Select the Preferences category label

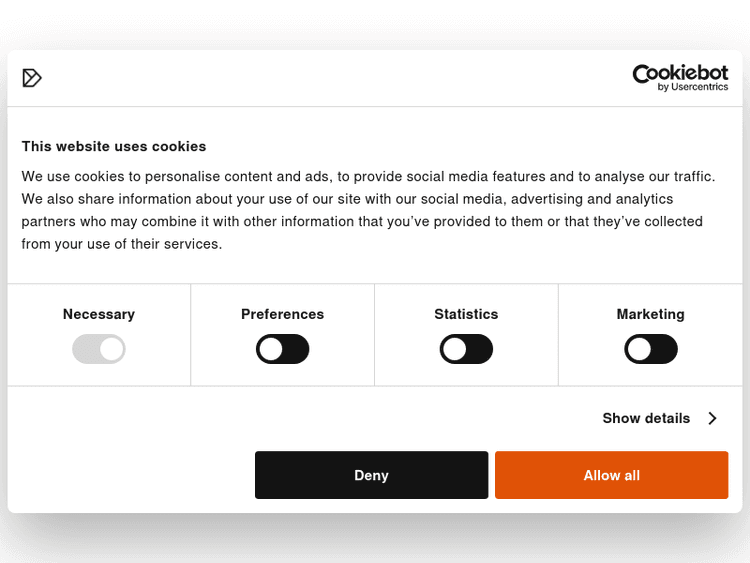[283, 314]
